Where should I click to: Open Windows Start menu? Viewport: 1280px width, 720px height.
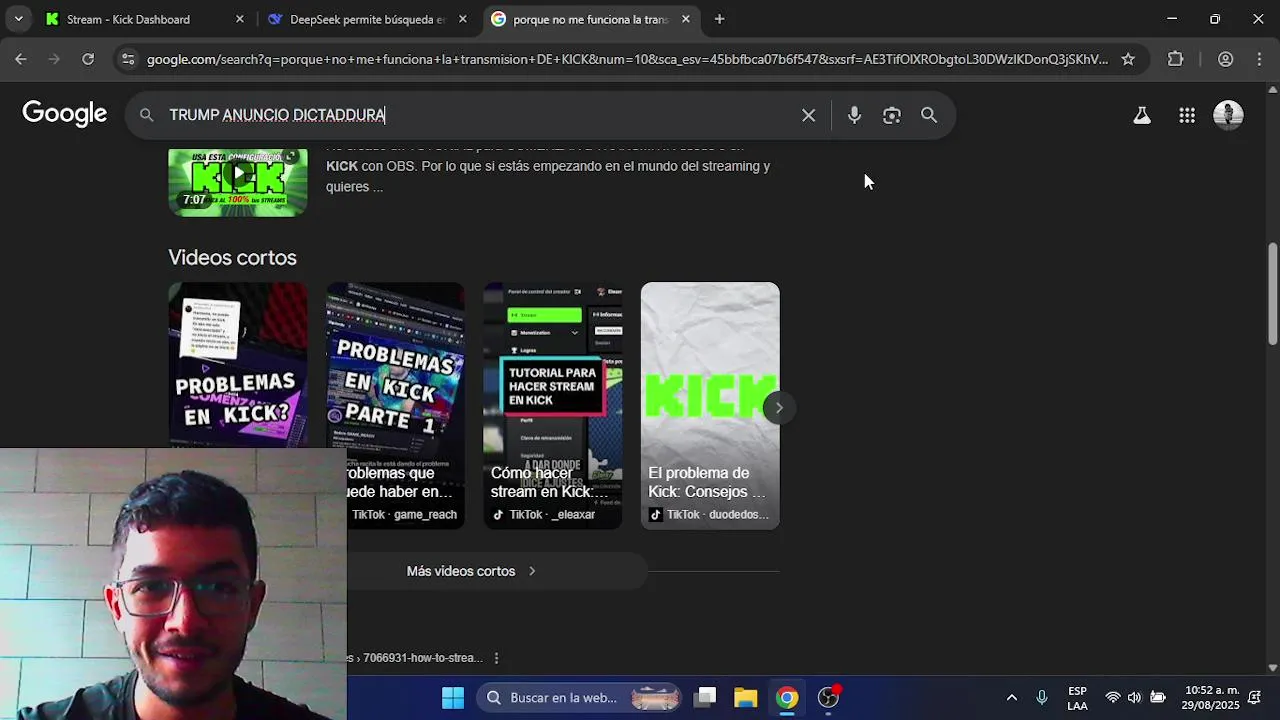(453, 697)
